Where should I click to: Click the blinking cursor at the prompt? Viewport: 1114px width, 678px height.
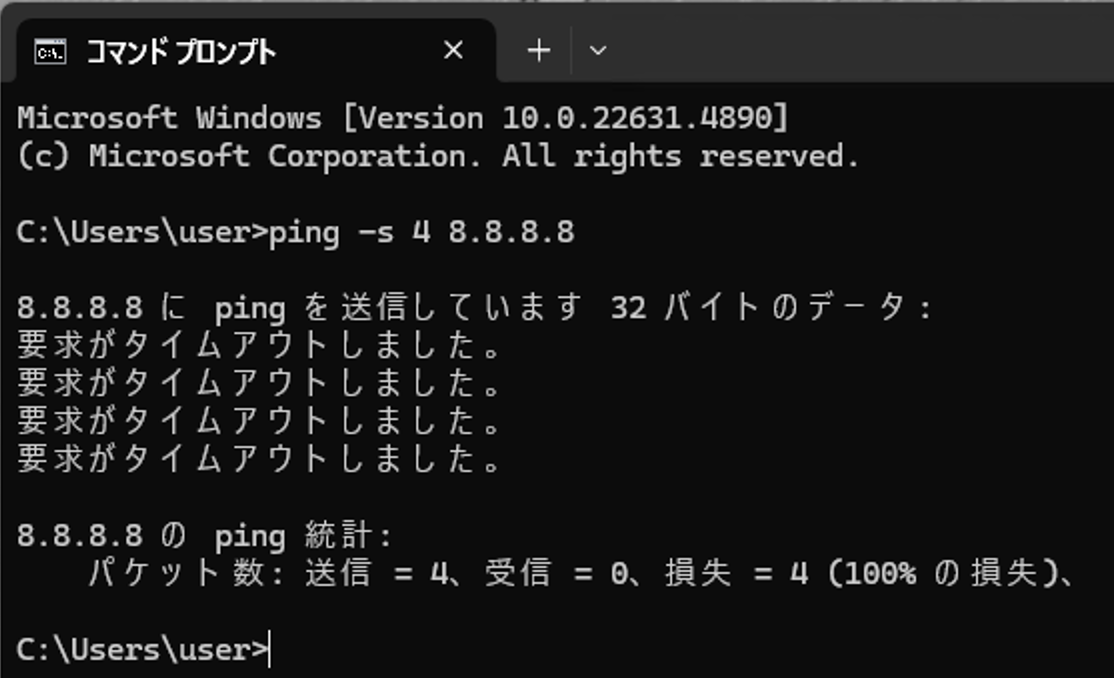click(268, 648)
